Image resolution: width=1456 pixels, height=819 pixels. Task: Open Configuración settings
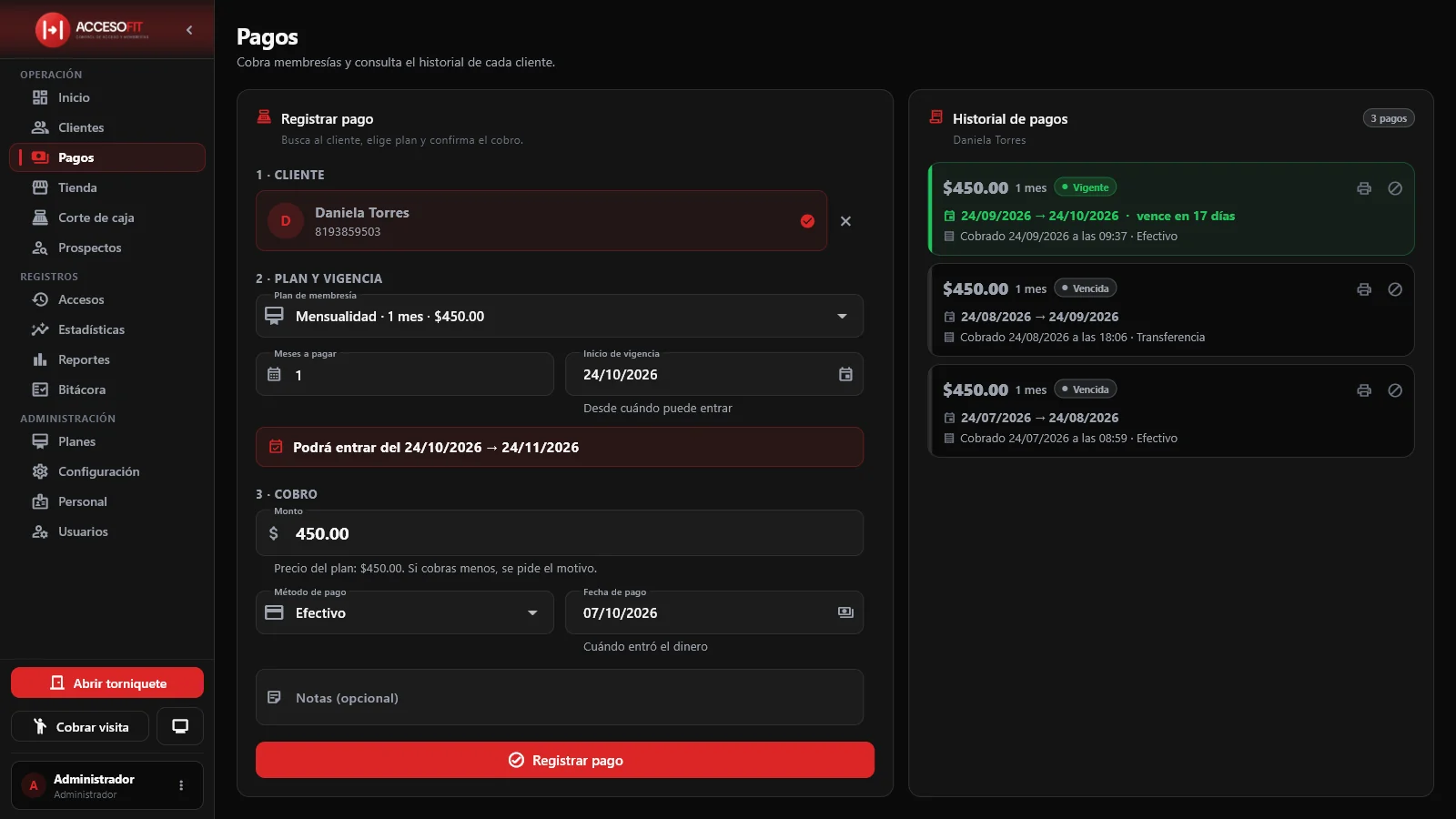tap(107, 471)
